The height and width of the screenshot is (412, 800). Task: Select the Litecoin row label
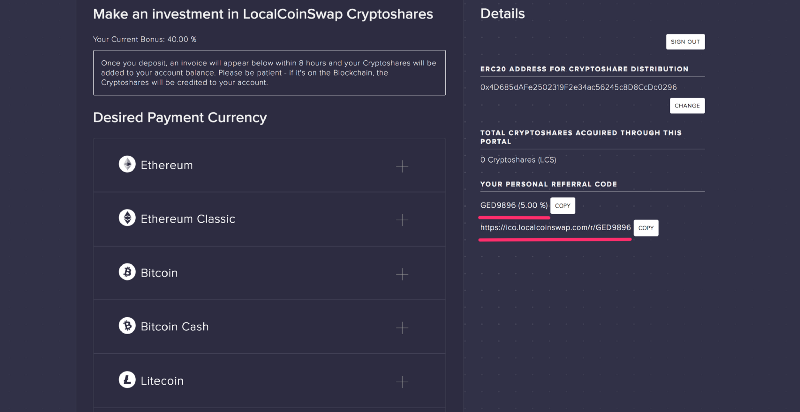click(162, 381)
